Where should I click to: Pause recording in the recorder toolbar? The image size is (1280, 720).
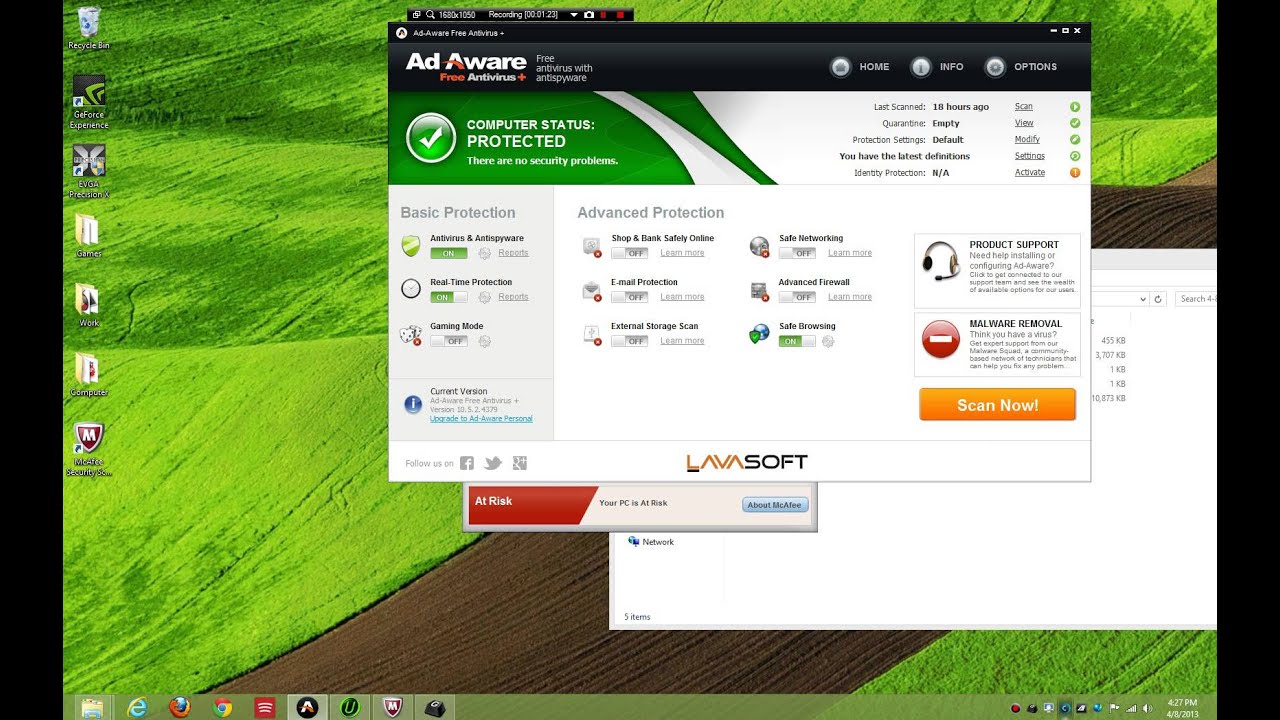pos(604,15)
